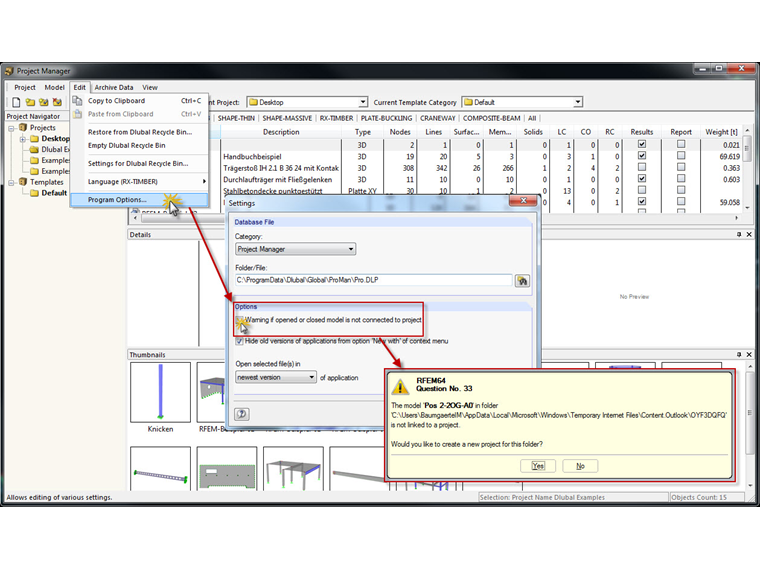
Task: Choose Empty Dlubal Recycle Bin
Action: (x=140, y=145)
